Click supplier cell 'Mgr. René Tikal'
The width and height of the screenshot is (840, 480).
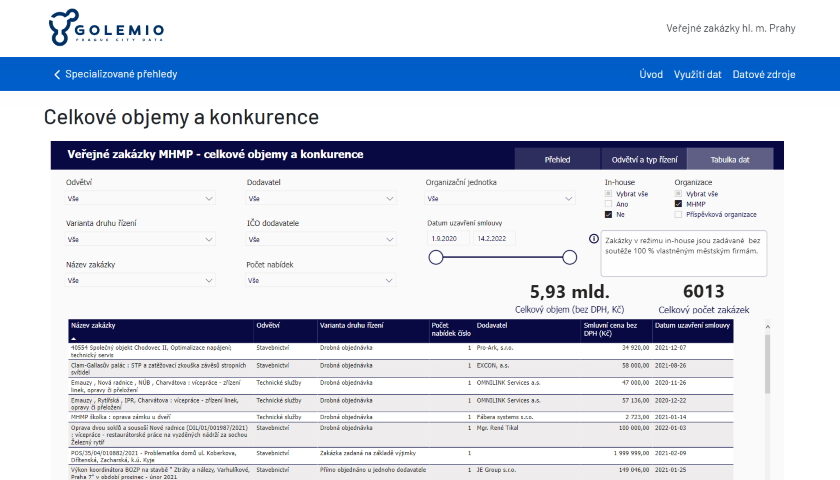pos(497,428)
